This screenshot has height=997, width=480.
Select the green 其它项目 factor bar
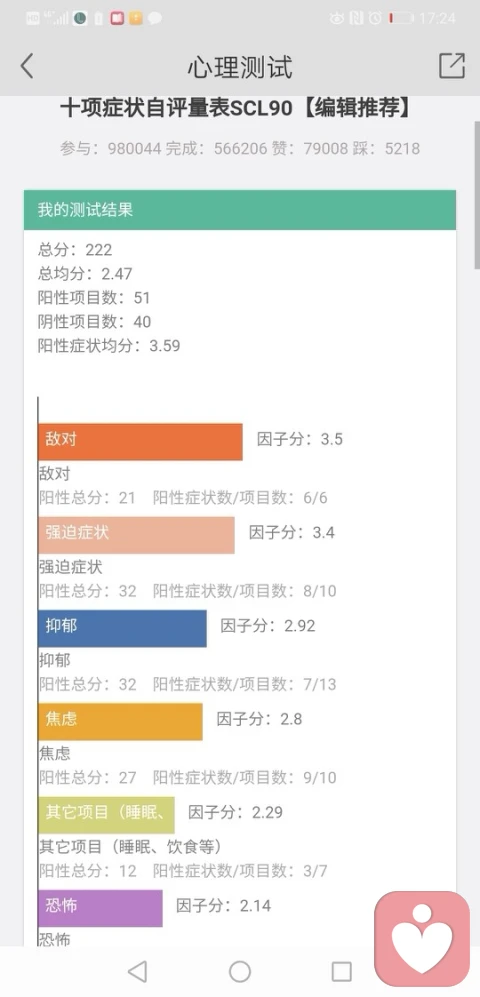click(106, 815)
